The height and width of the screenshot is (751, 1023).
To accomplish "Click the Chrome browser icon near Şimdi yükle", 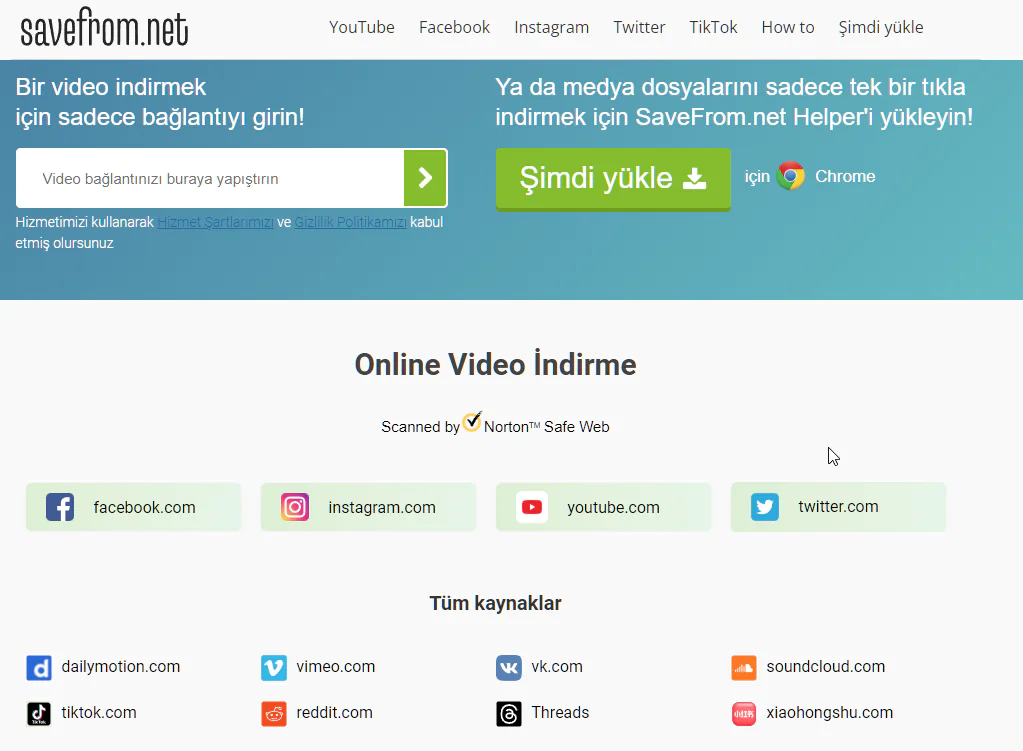I will (791, 176).
